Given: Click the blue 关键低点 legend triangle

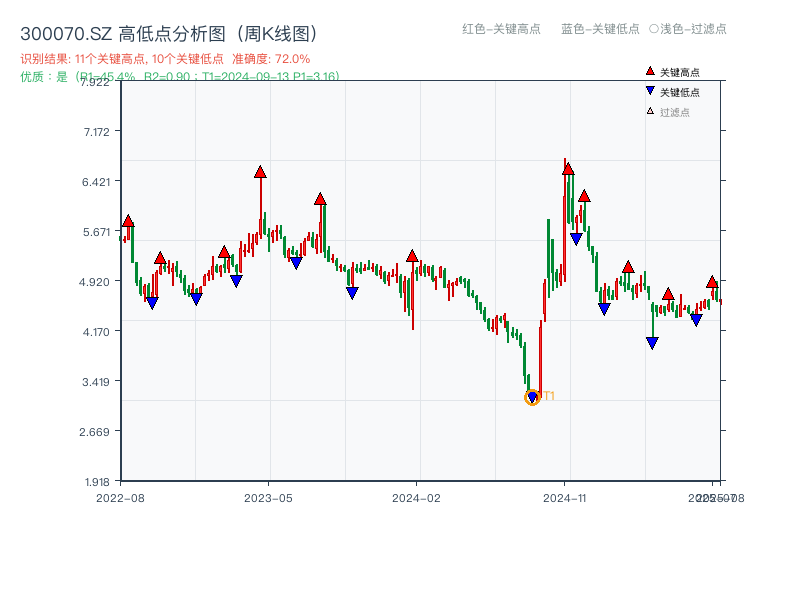Looking at the screenshot, I should tap(650, 92).
